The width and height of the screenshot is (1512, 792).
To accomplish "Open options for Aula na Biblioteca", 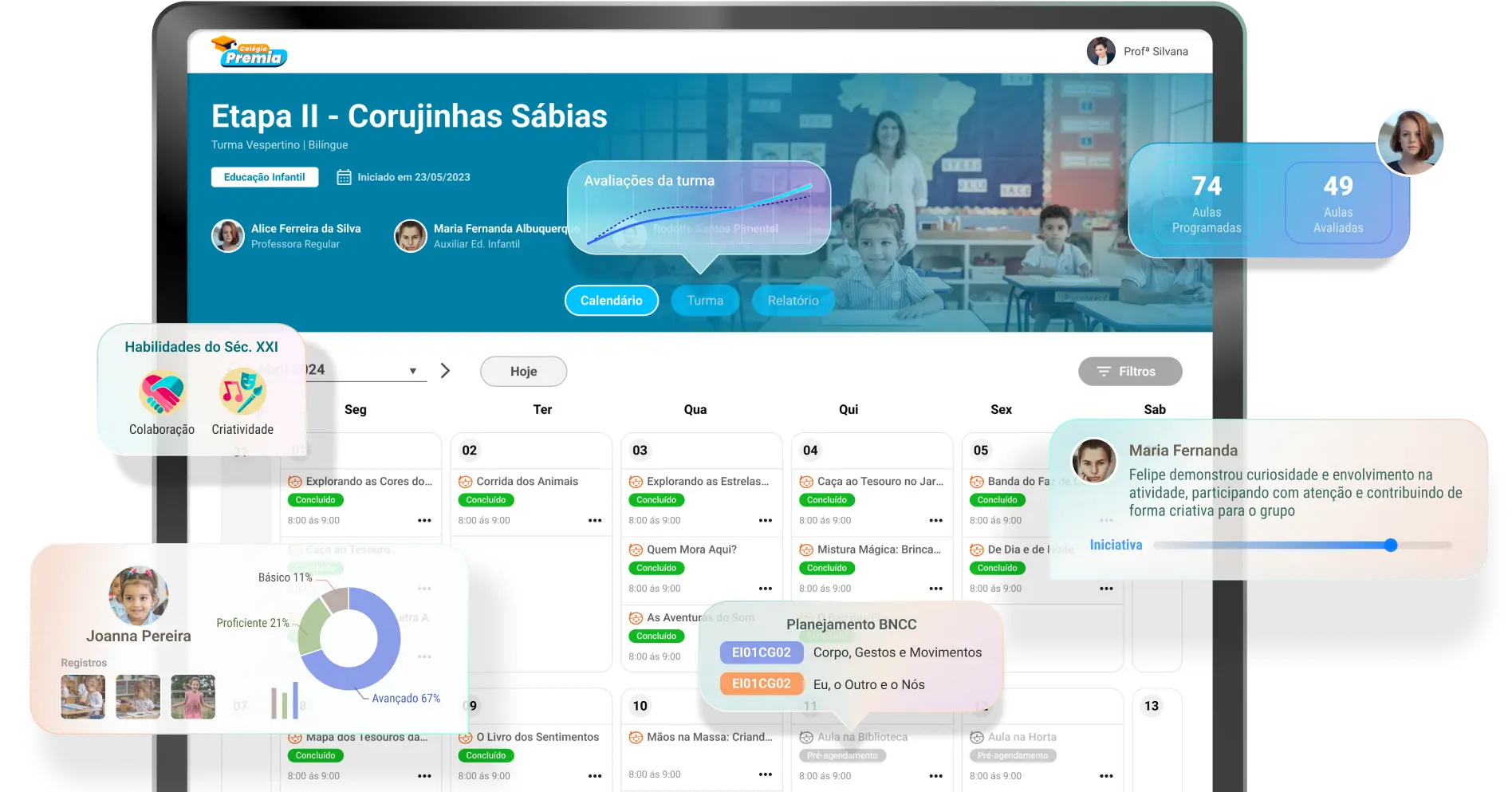I will [x=936, y=775].
